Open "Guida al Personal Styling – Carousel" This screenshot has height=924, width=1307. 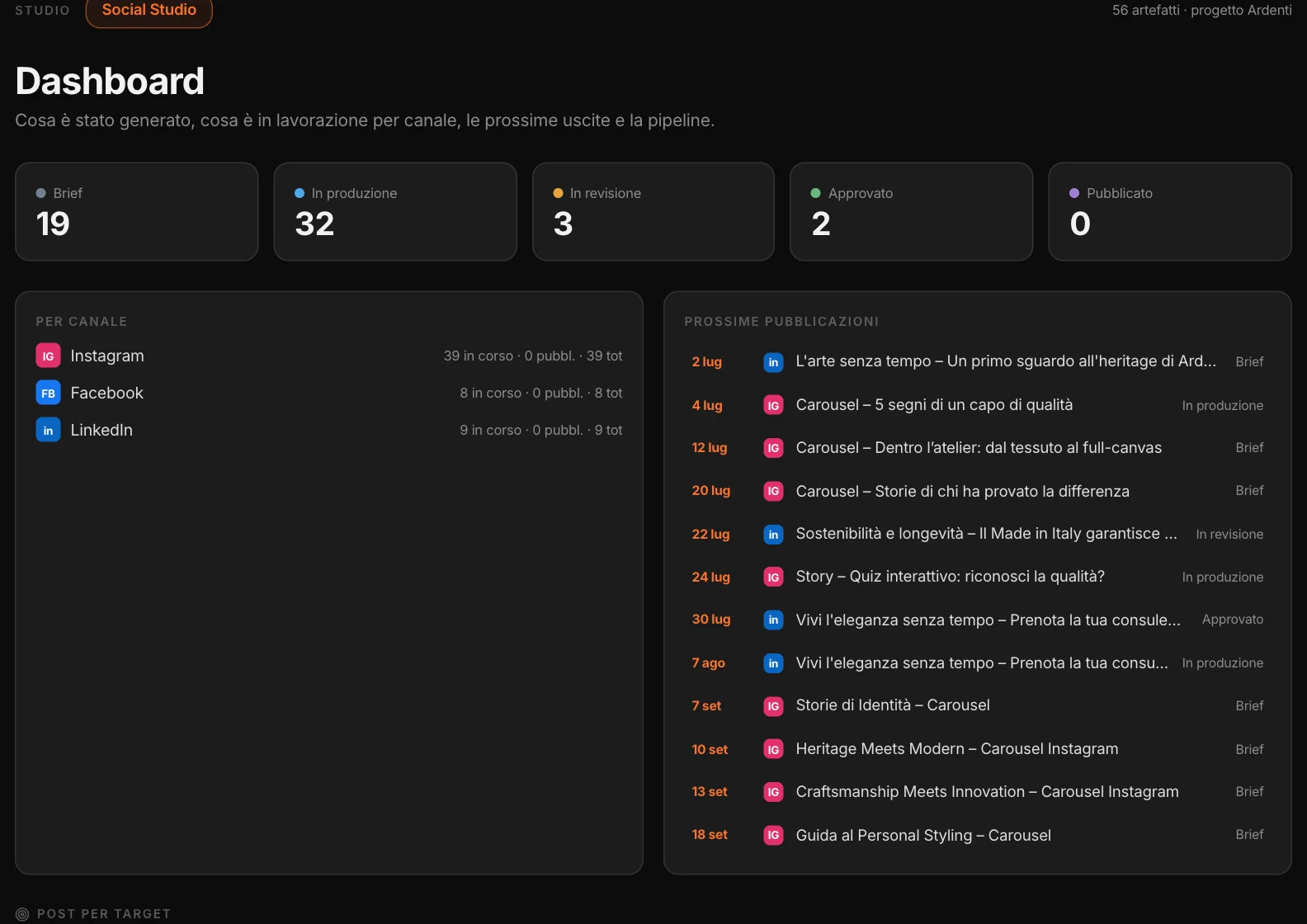point(923,835)
